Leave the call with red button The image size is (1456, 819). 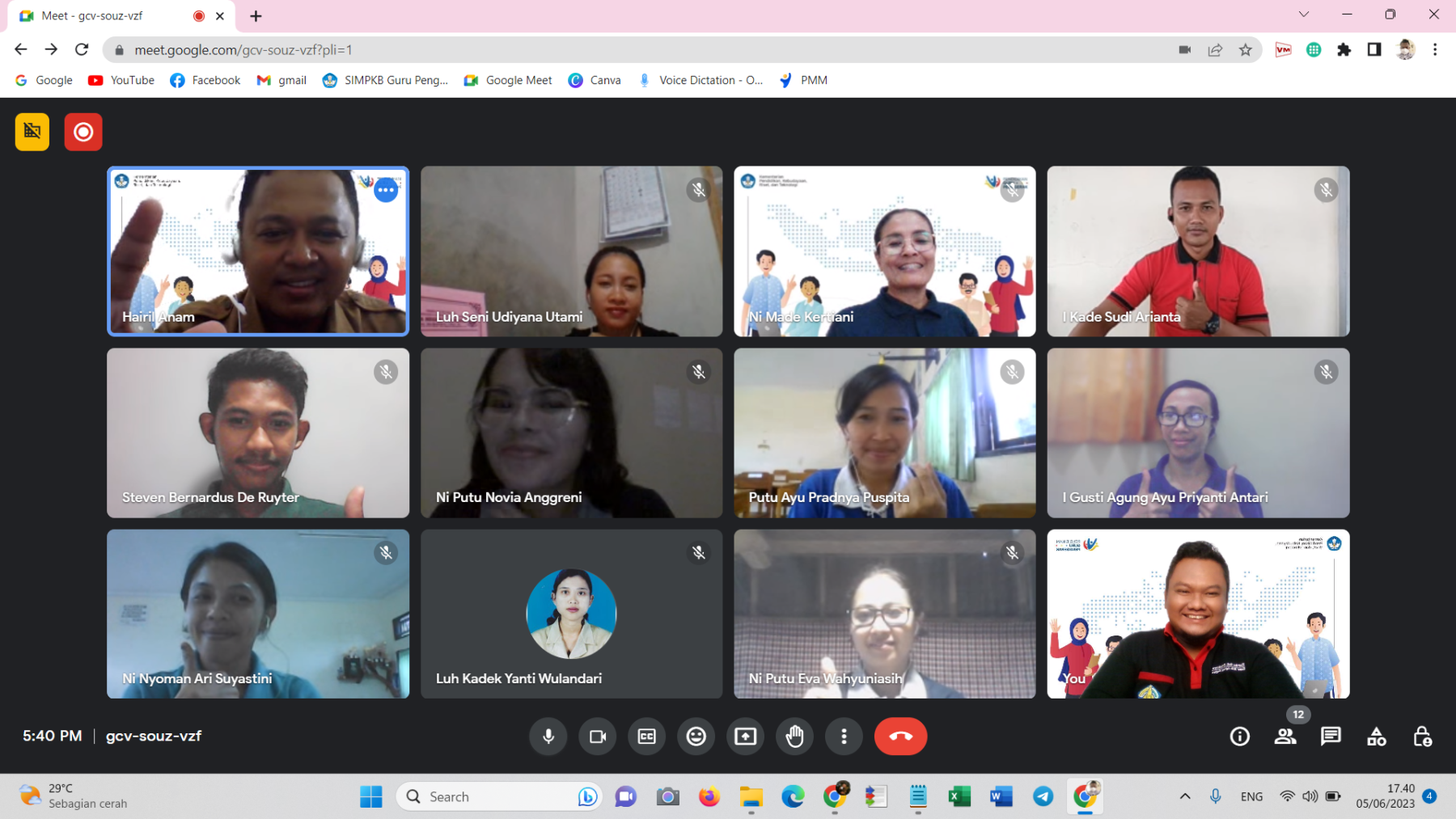[900, 737]
